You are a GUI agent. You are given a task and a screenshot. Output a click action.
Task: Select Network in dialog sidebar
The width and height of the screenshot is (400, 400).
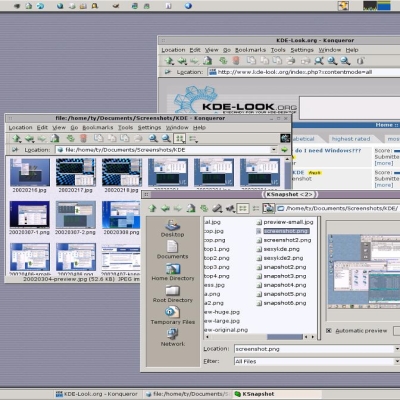[x=173, y=337]
